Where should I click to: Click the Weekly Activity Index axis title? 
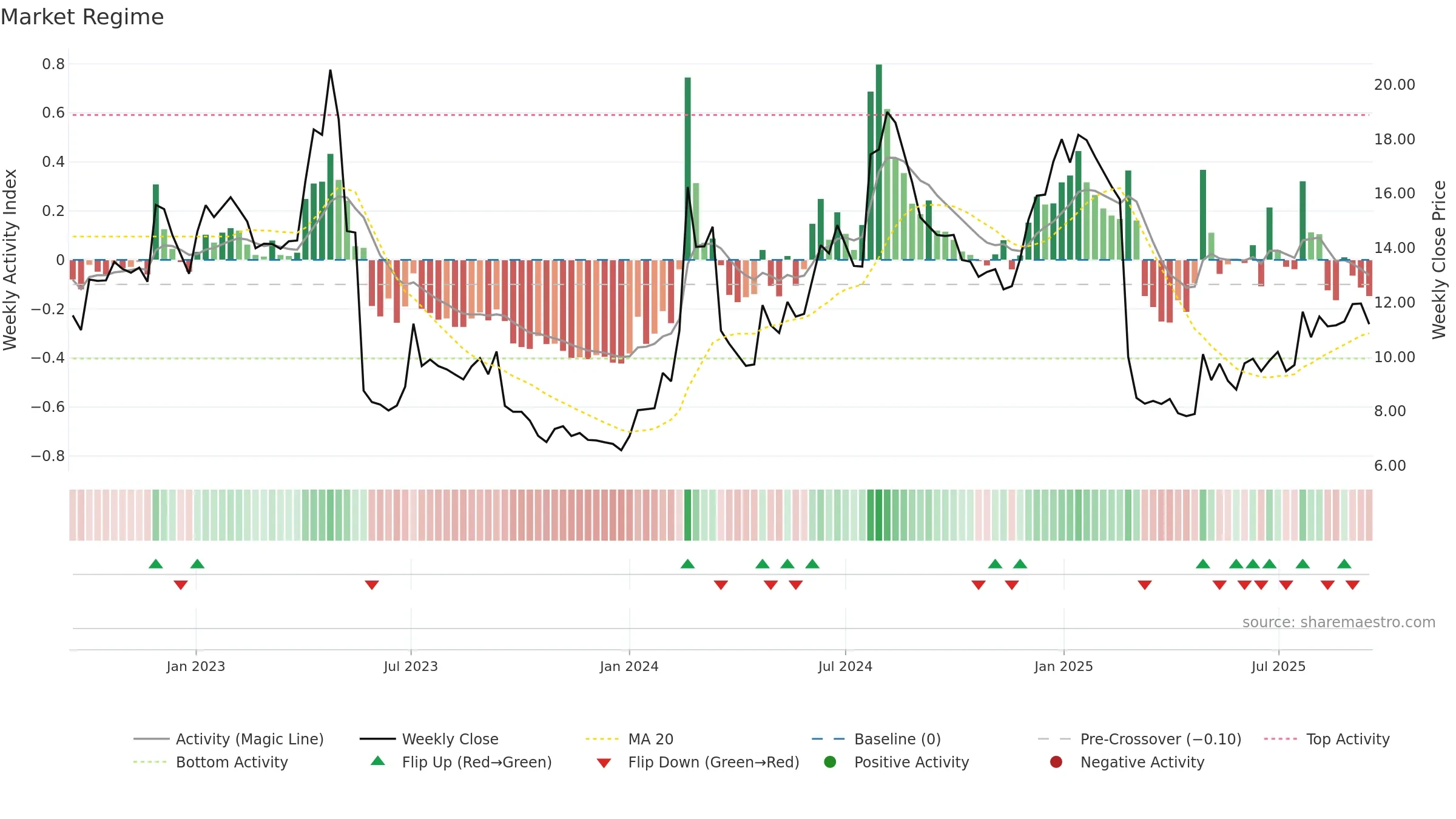[x=10, y=260]
